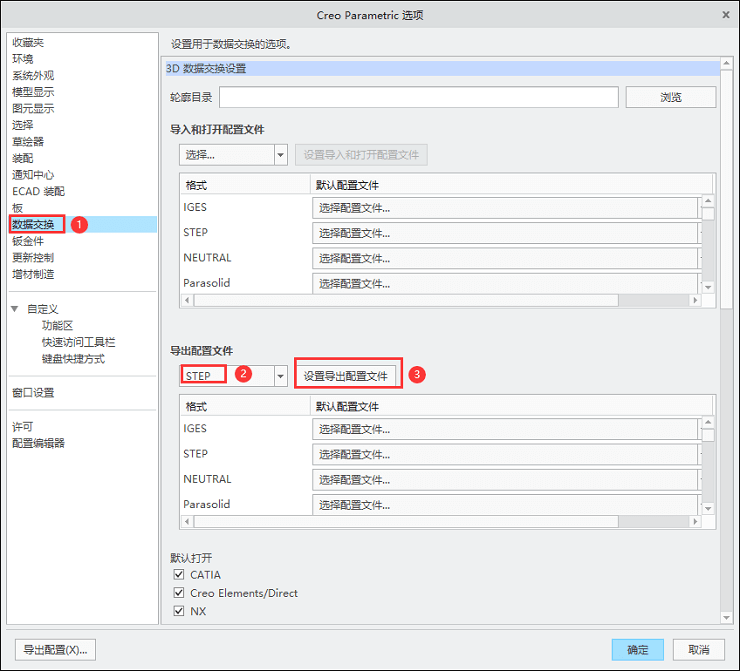
Task: Choose export STEP 选择配置文件 dropdown
Action: point(505,454)
